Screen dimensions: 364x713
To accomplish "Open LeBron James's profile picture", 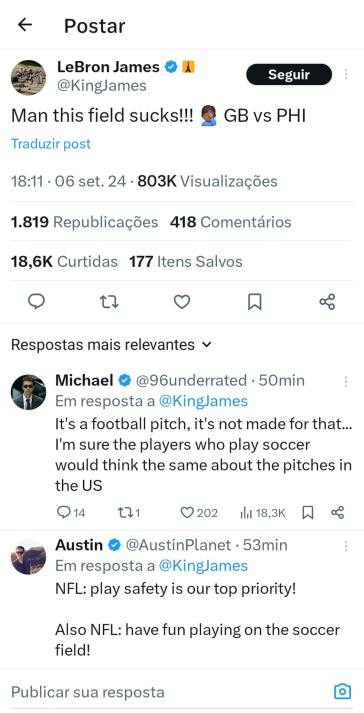I will click(x=28, y=78).
